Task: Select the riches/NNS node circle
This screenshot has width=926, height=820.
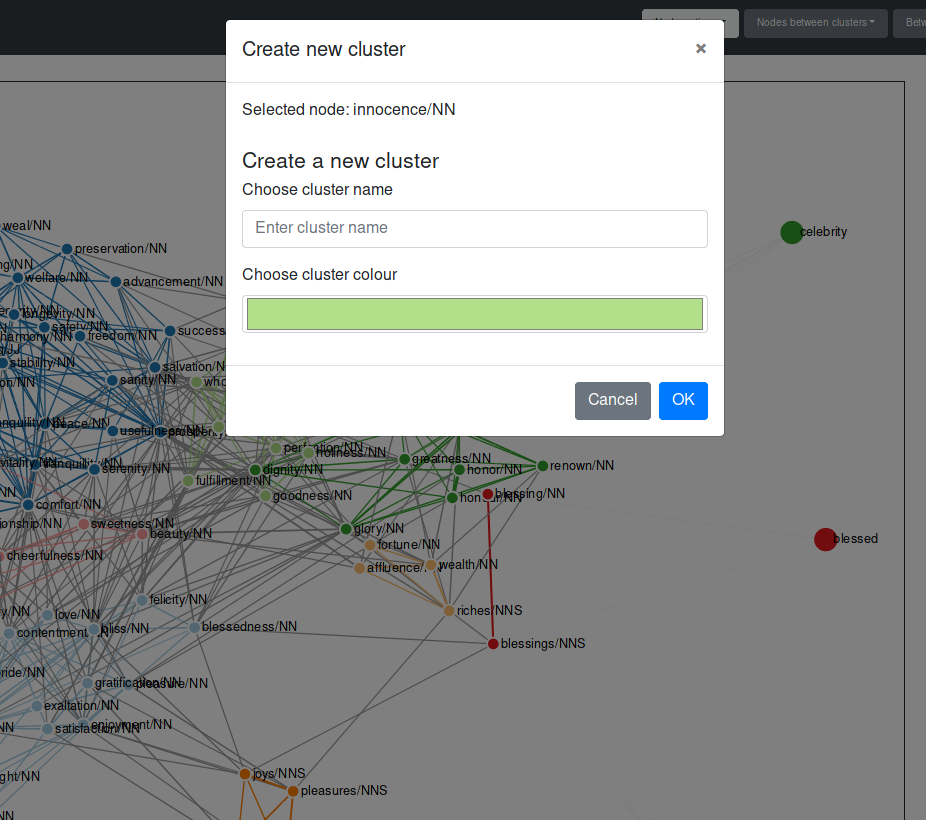Action: pos(448,610)
